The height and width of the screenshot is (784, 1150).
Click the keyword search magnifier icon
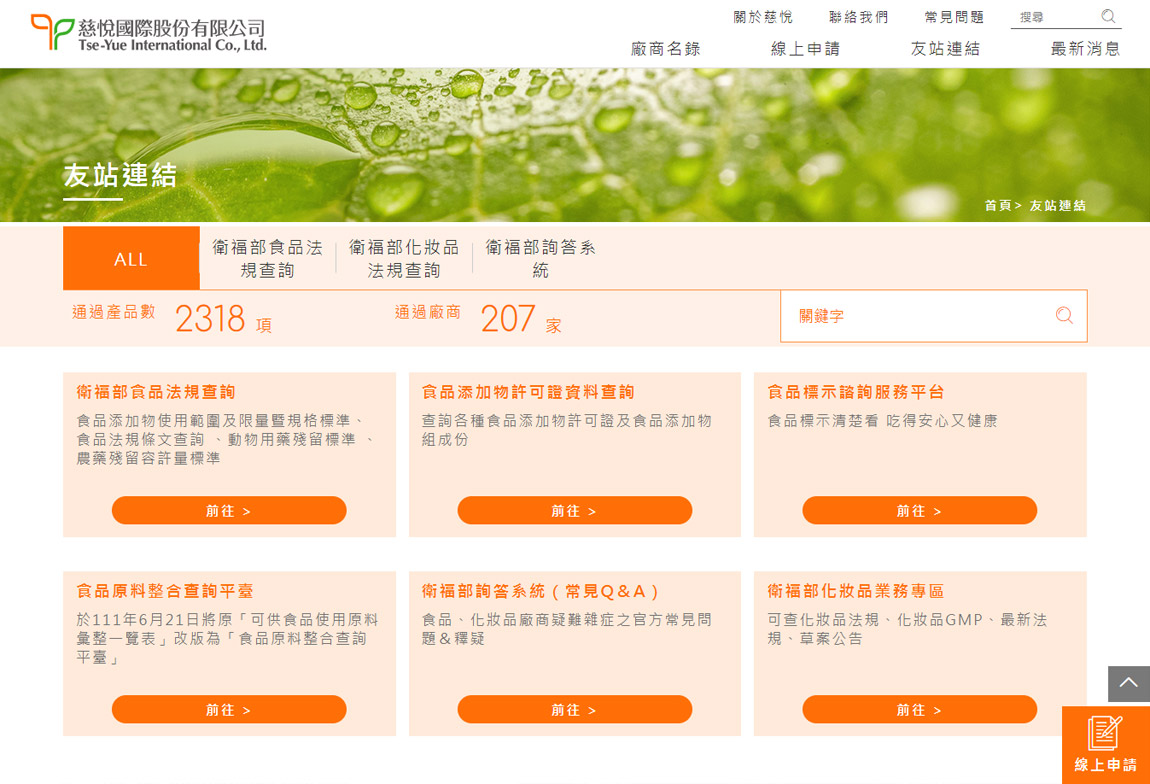[x=1064, y=316]
